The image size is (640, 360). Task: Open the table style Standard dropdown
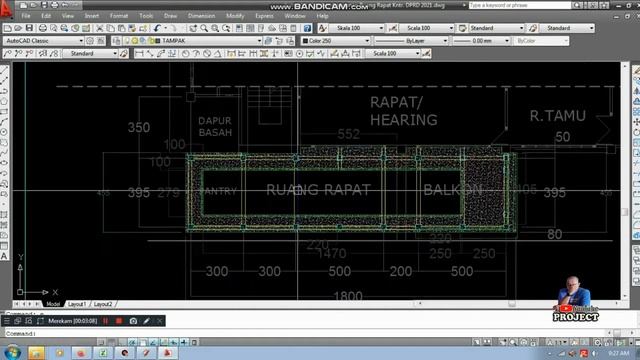click(x=496, y=28)
